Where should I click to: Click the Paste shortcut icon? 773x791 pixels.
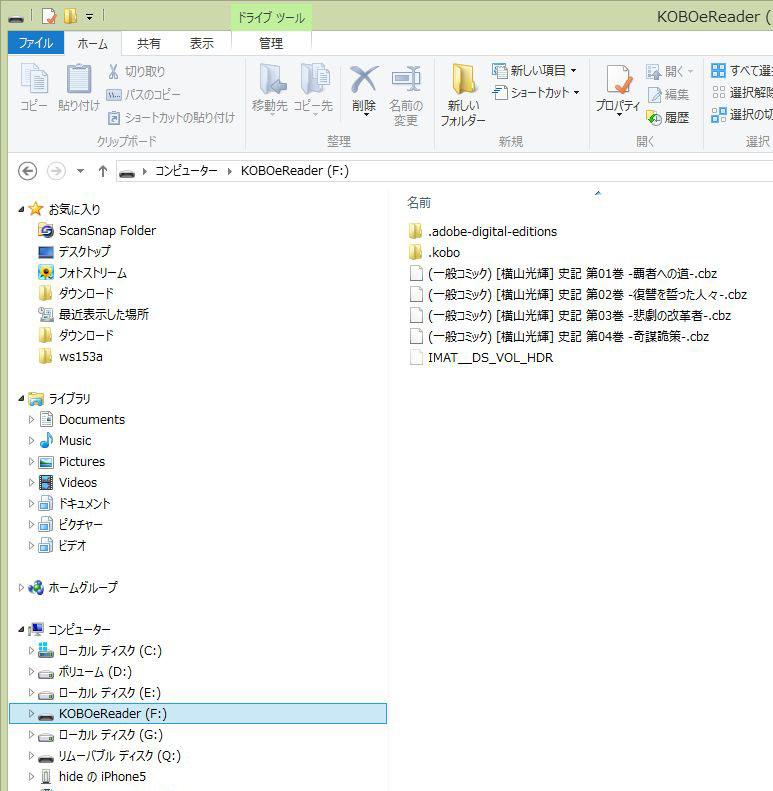[114, 118]
